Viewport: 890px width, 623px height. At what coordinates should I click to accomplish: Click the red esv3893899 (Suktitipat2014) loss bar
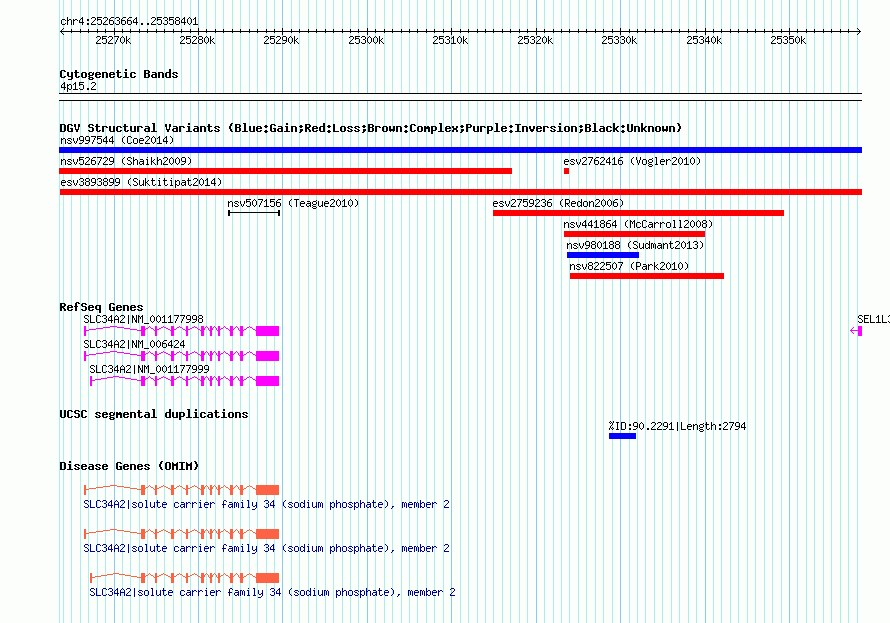(460, 192)
